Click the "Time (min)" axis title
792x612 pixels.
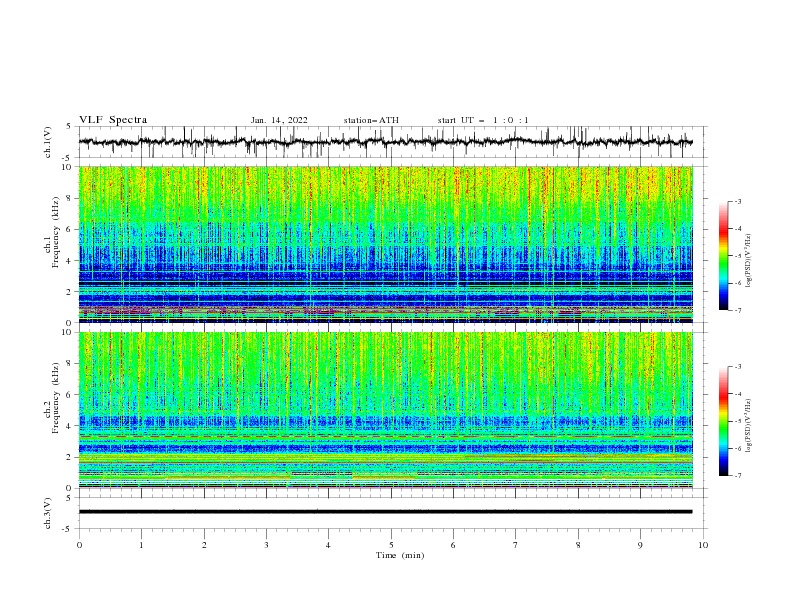[400, 555]
